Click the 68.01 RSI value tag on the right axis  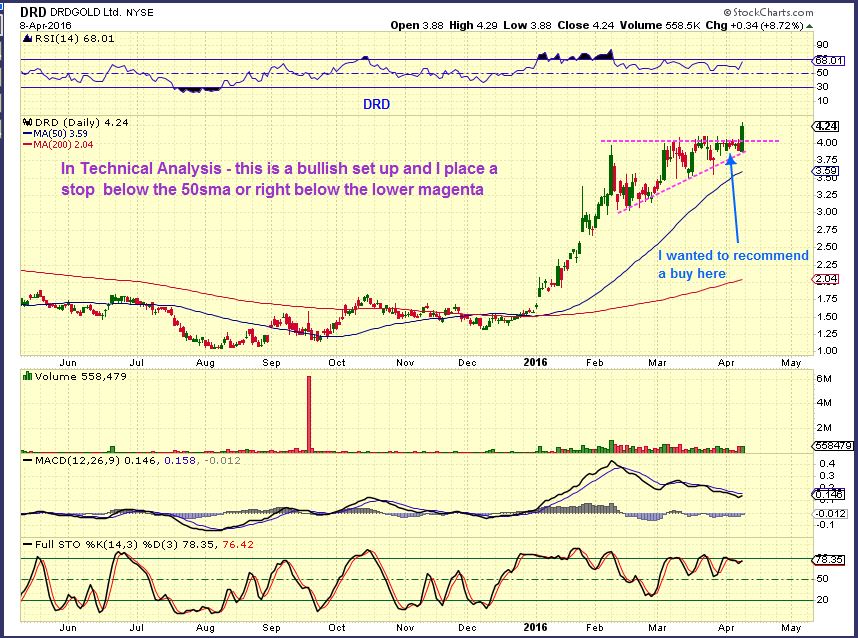[829, 60]
